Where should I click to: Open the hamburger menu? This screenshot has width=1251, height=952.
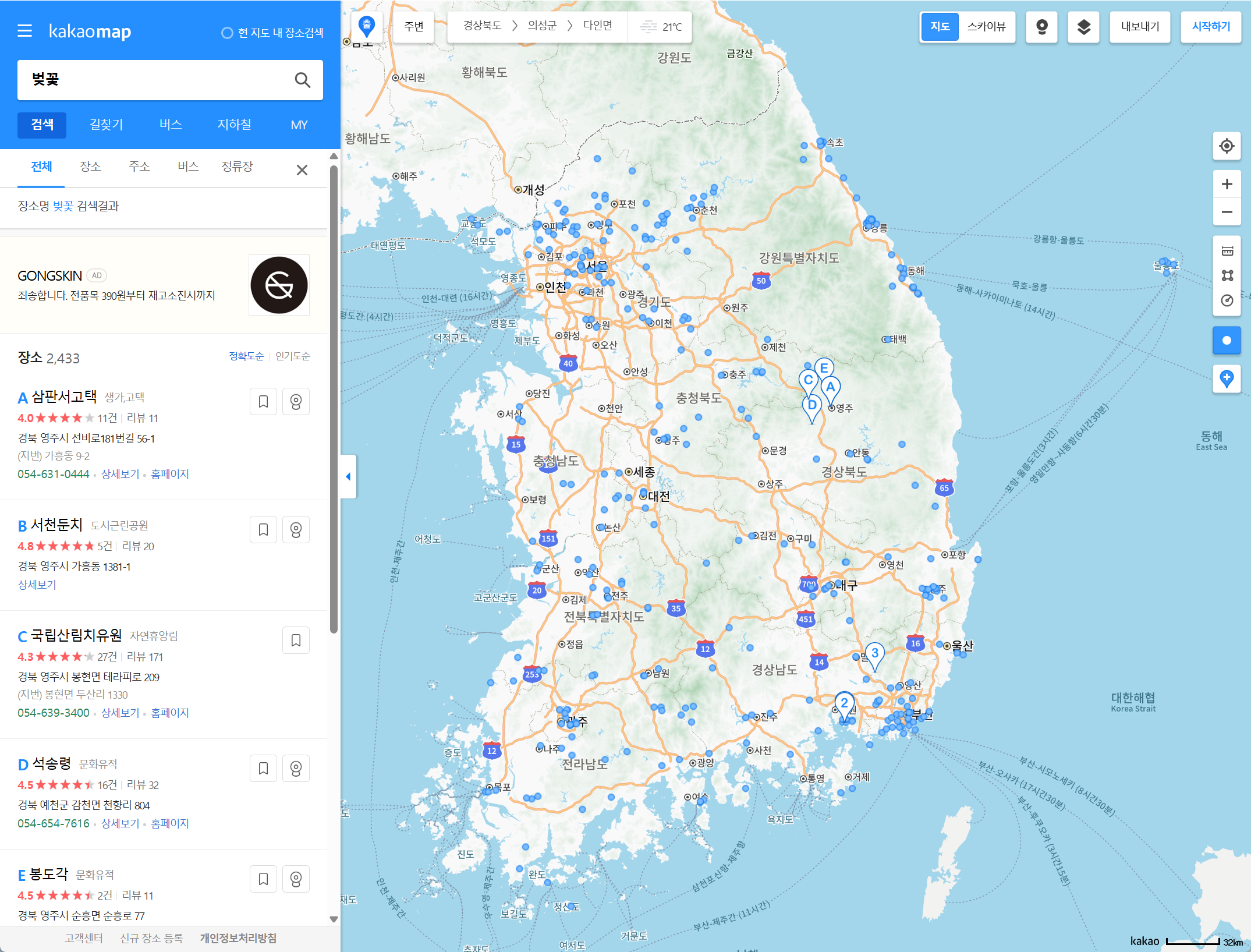point(24,31)
